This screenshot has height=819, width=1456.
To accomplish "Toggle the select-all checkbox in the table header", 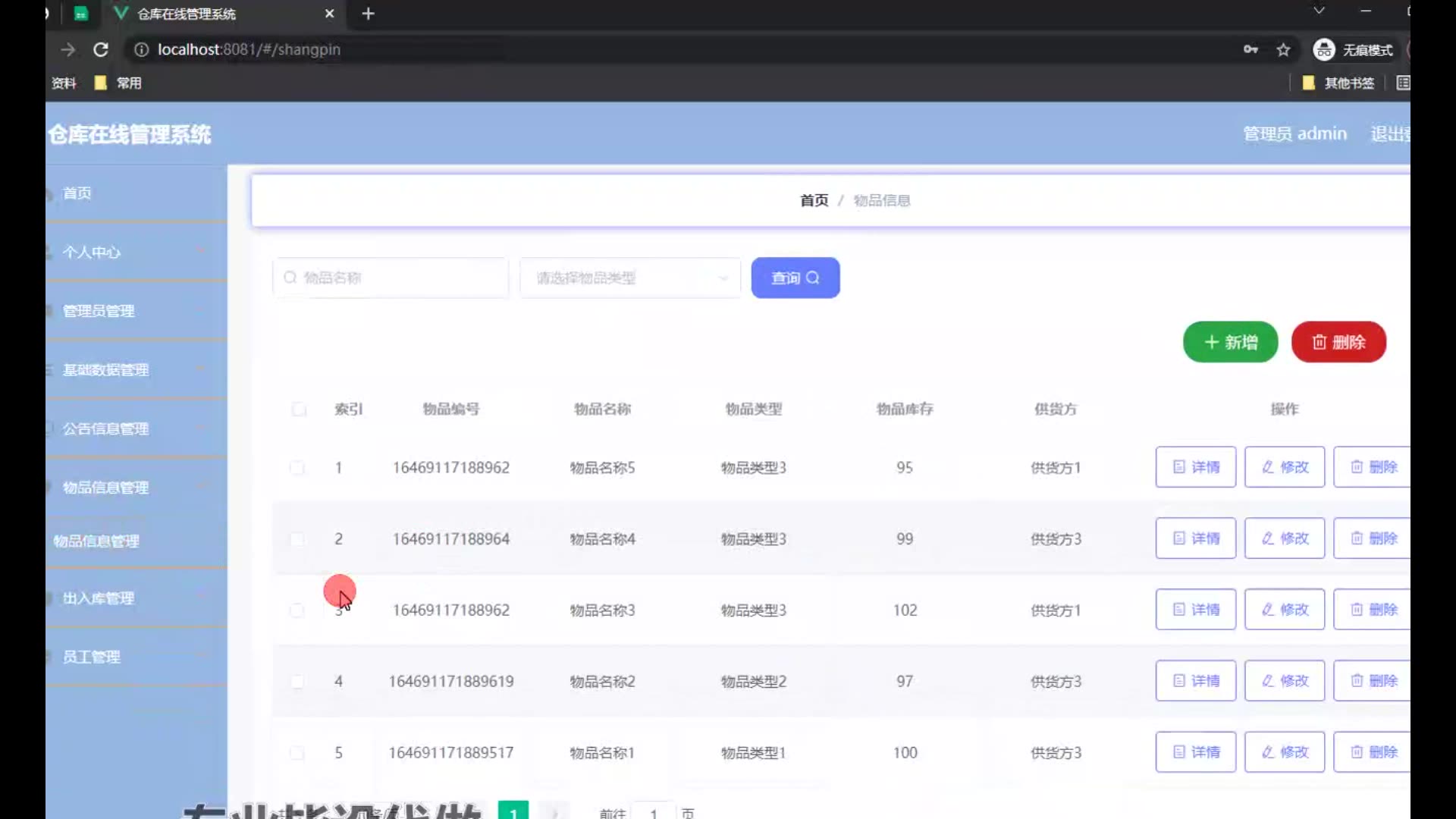I will tap(299, 409).
